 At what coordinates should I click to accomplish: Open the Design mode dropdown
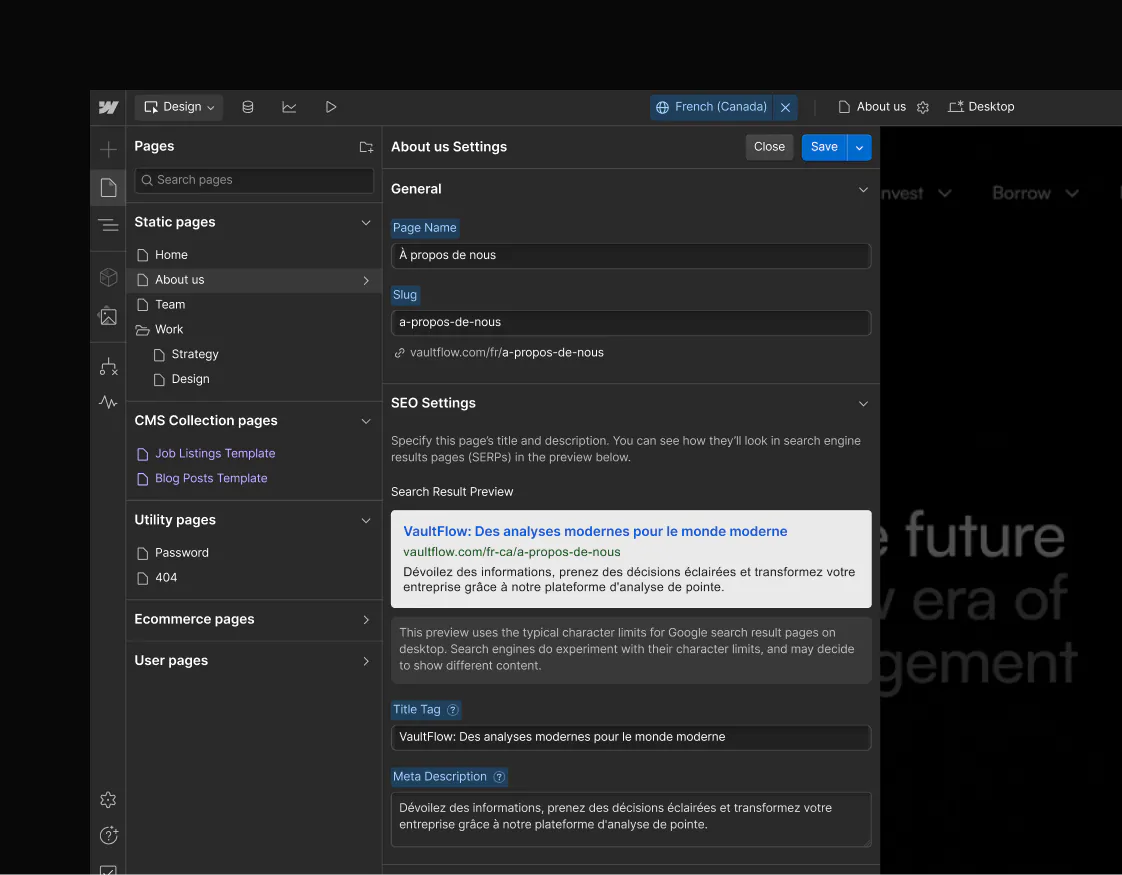coord(179,107)
